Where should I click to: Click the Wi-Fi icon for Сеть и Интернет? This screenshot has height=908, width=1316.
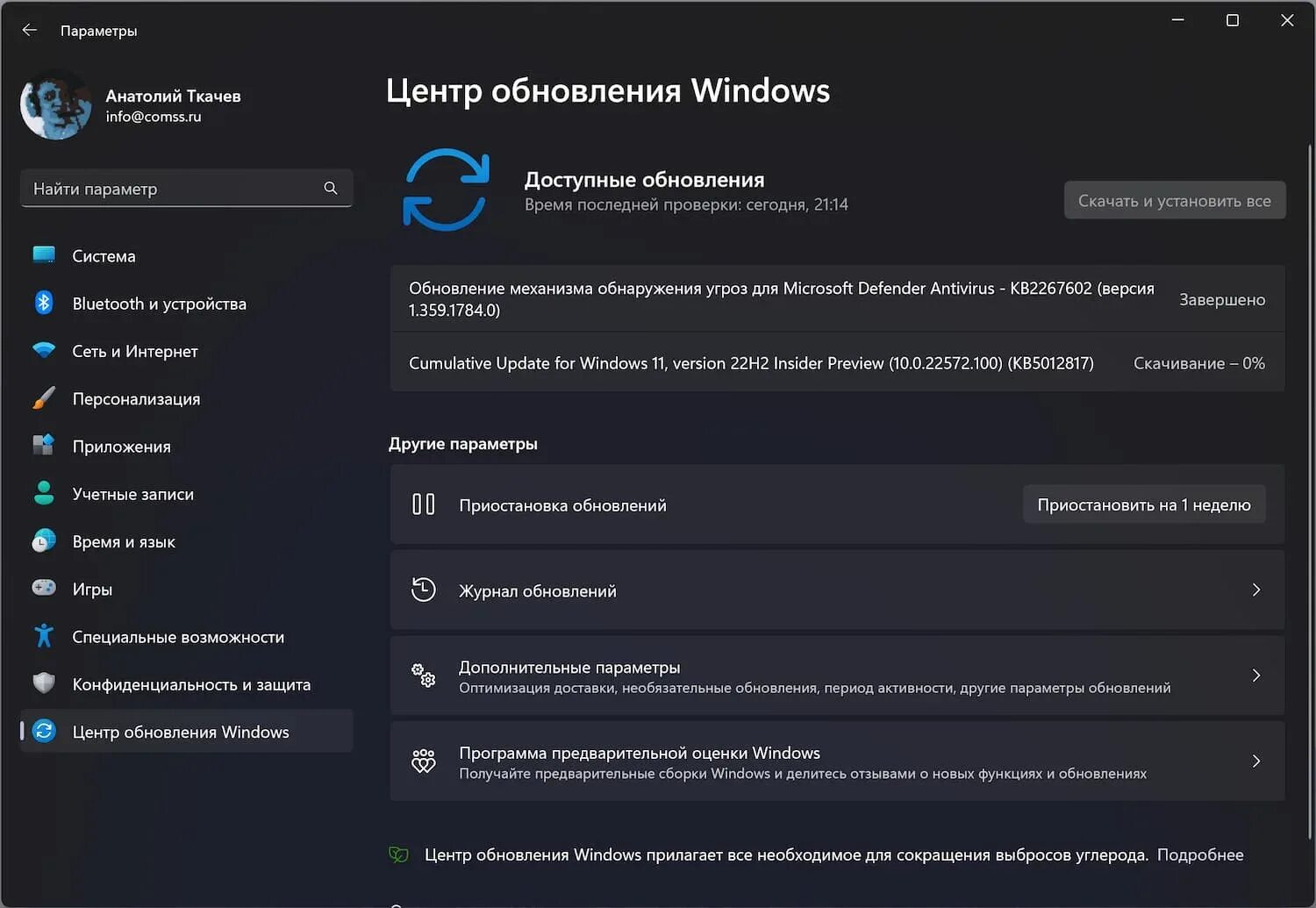pos(44,350)
